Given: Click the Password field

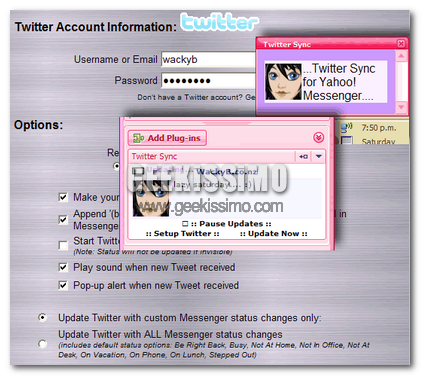Looking at the screenshot, I should (208, 80).
